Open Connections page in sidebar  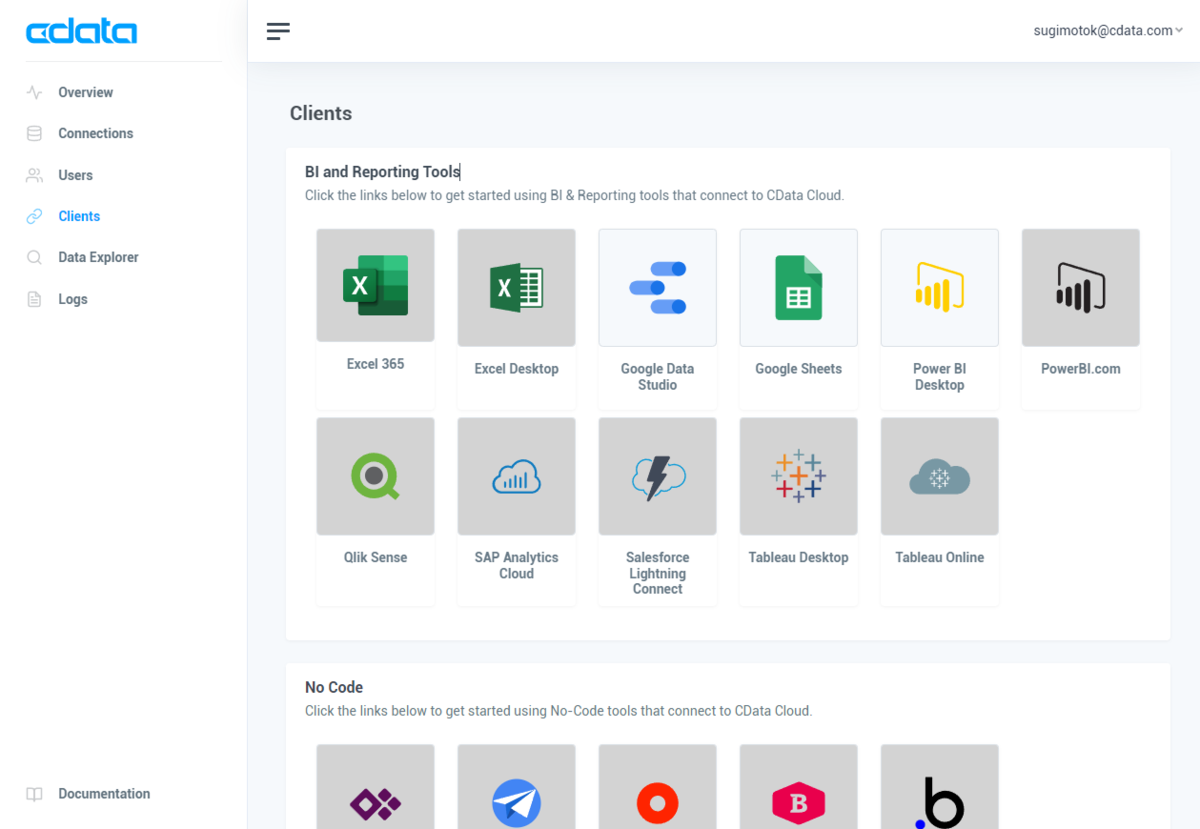pos(95,133)
